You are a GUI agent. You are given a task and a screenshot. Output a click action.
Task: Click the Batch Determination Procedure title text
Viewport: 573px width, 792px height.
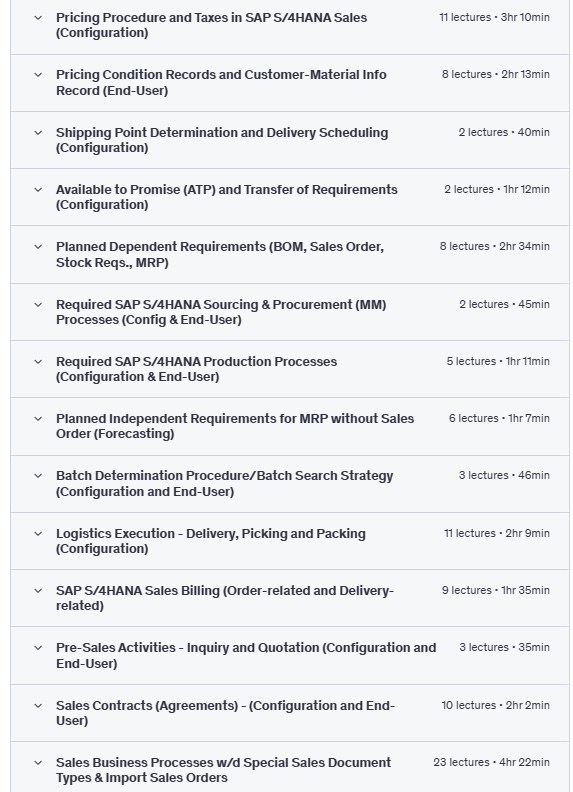pyautogui.click(x=224, y=483)
